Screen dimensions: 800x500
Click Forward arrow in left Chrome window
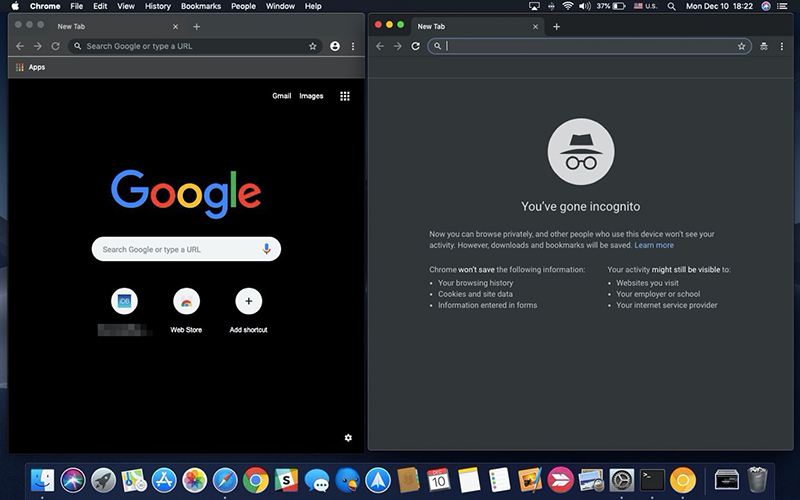pos(38,46)
